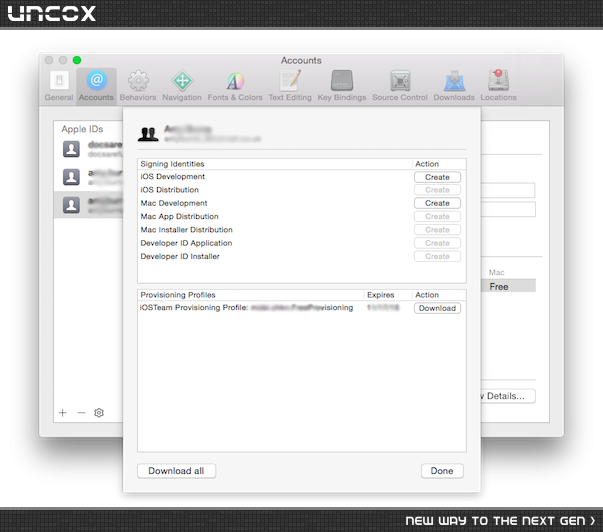The height and width of the screenshot is (532, 603).
Task: Open Key Bindings preferences
Action: 341,86
